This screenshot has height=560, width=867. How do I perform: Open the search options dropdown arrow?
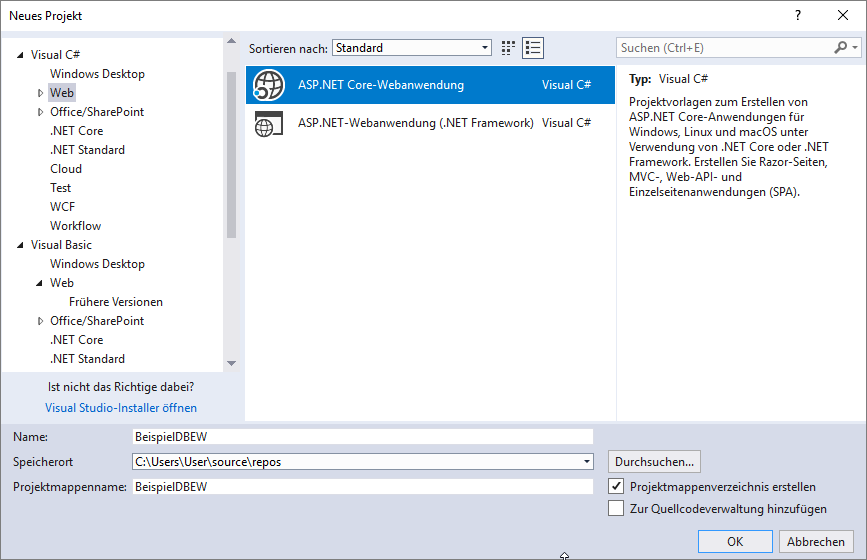pyautogui.click(x=855, y=48)
